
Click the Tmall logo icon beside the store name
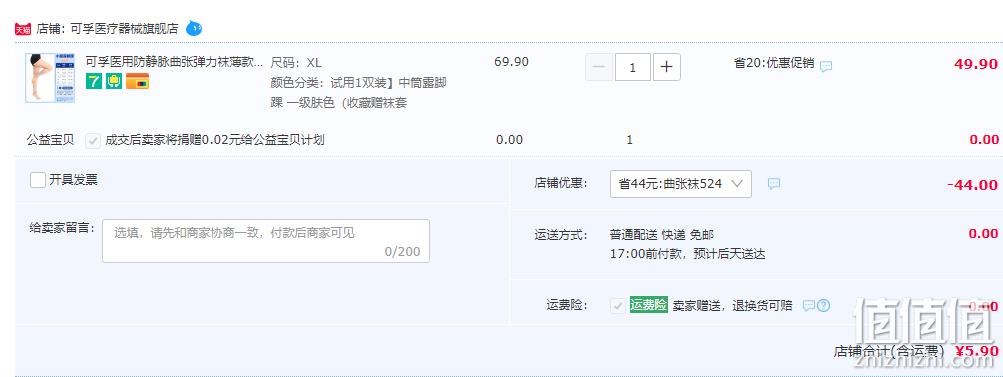pyautogui.click(x=23, y=29)
